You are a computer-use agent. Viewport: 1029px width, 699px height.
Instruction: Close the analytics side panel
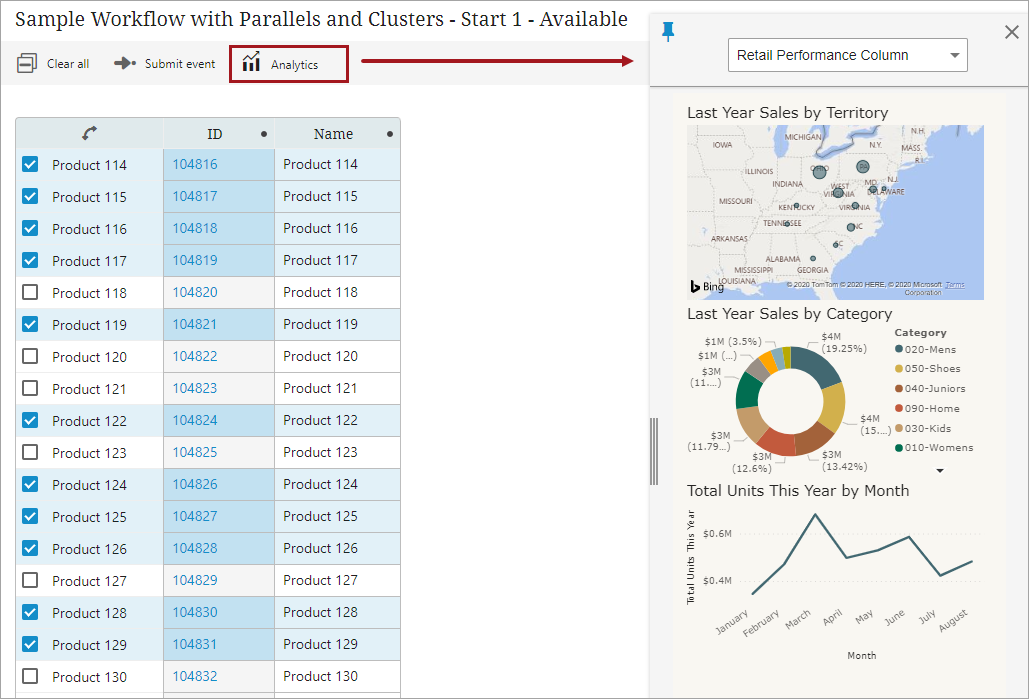[1011, 32]
